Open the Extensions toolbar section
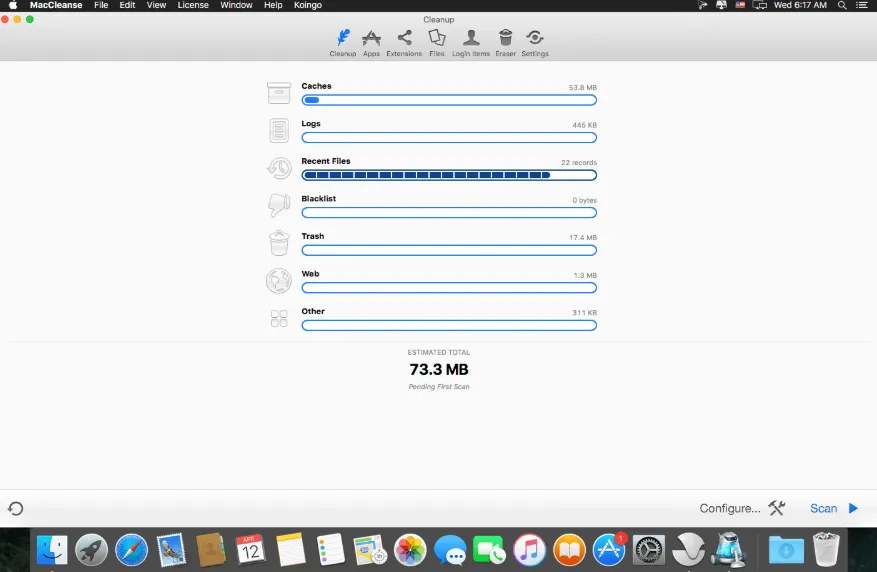 click(x=404, y=43)
